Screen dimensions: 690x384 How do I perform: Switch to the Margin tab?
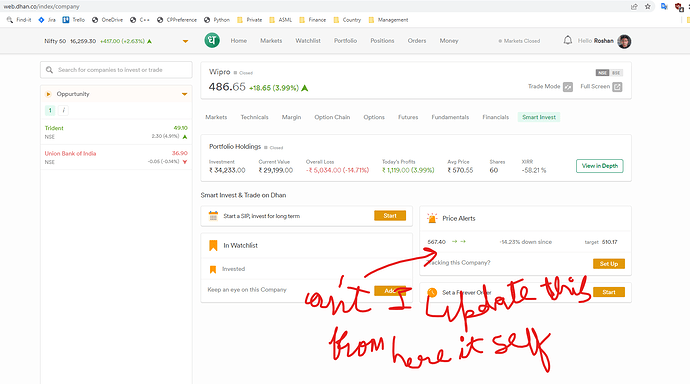tap(291, 117)
